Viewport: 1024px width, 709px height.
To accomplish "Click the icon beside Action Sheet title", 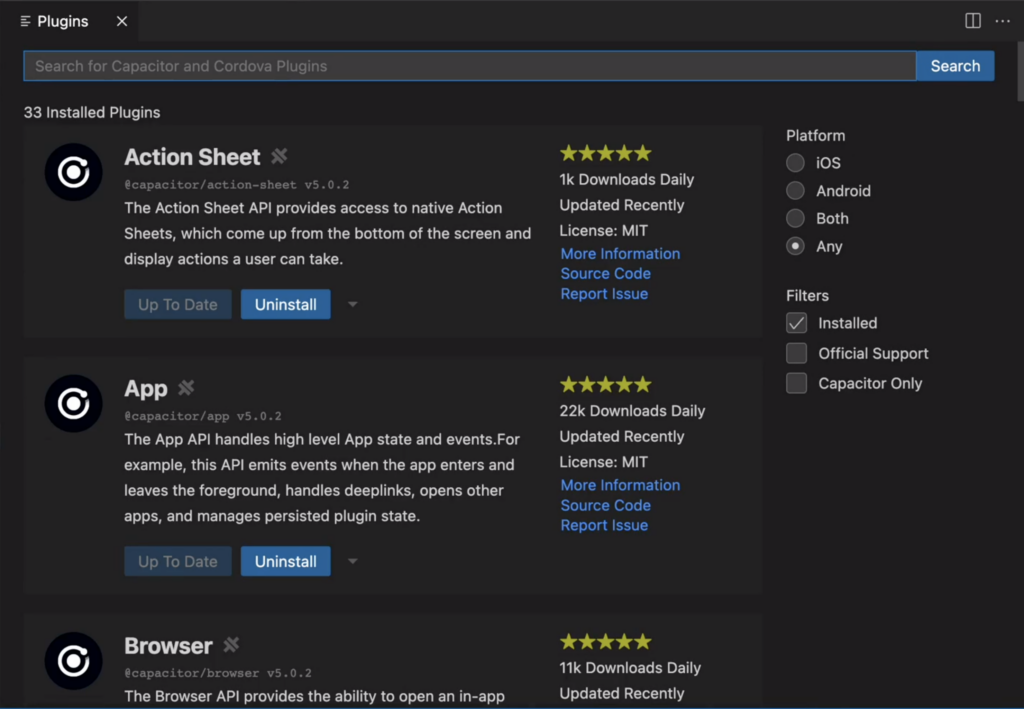I will 279,156.
